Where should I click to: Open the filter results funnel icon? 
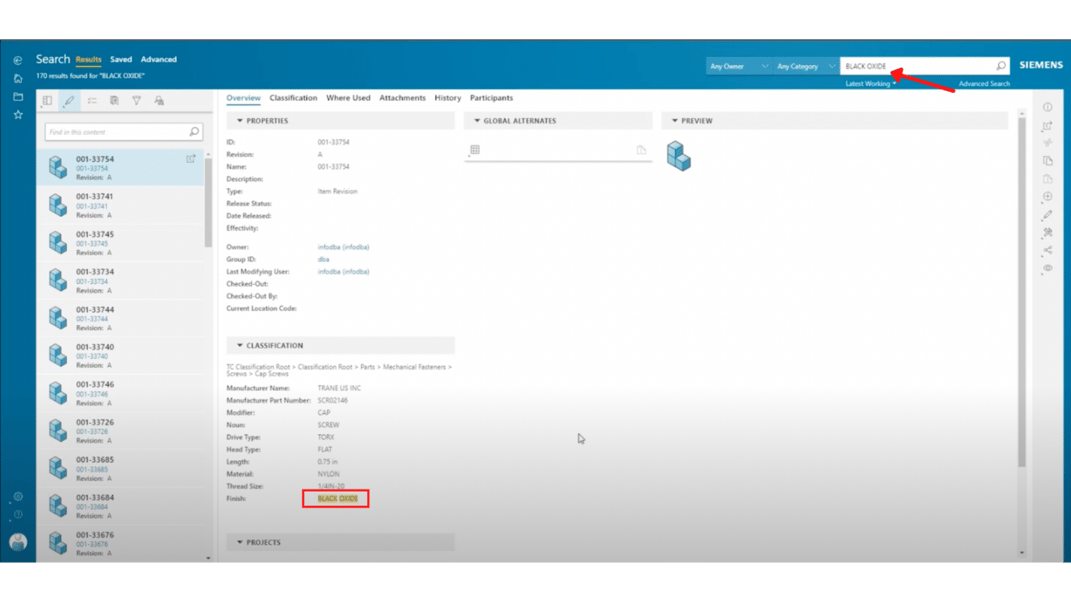click(137, 100)
